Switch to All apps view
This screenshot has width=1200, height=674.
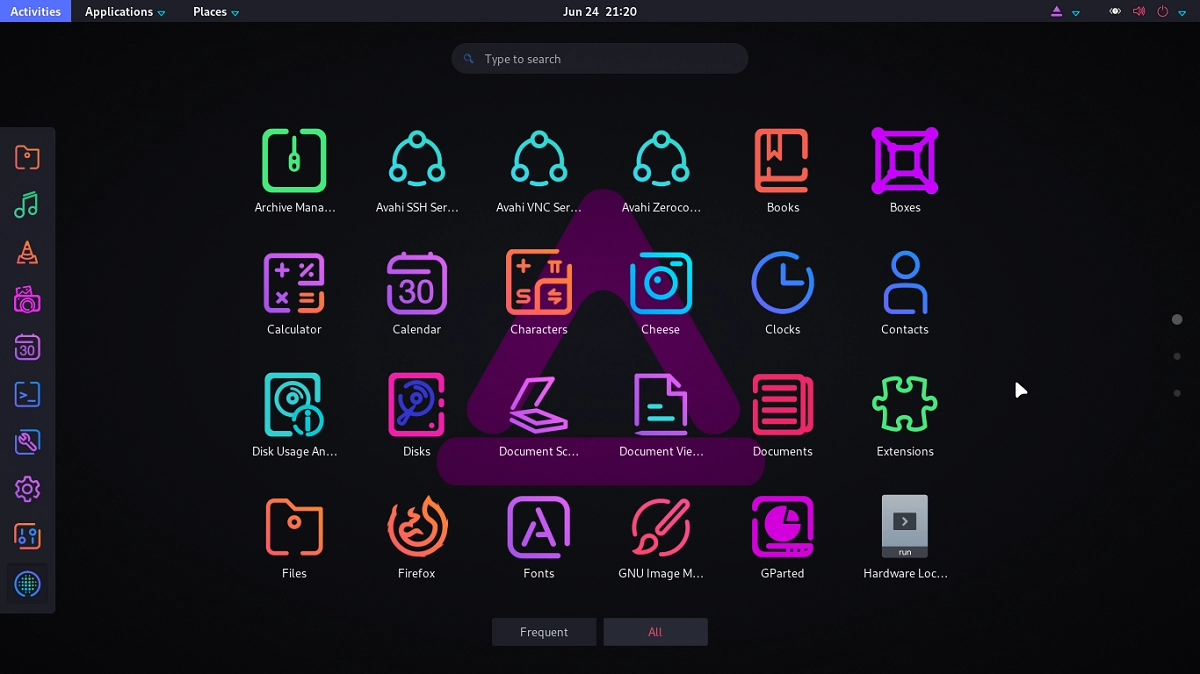pyautogui.click(x=655, y=632)
